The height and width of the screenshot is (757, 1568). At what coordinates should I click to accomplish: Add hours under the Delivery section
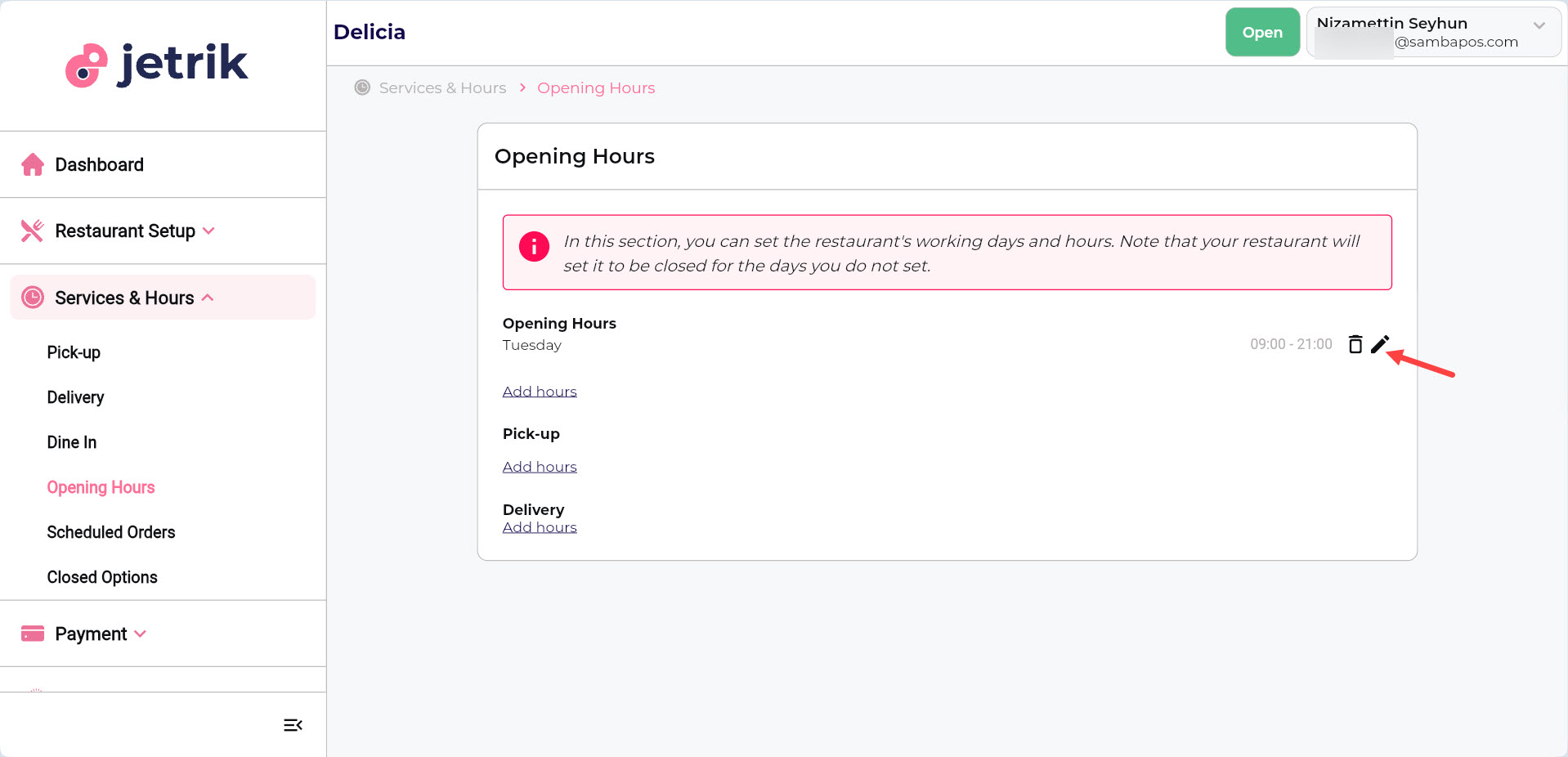click(540, 526)
